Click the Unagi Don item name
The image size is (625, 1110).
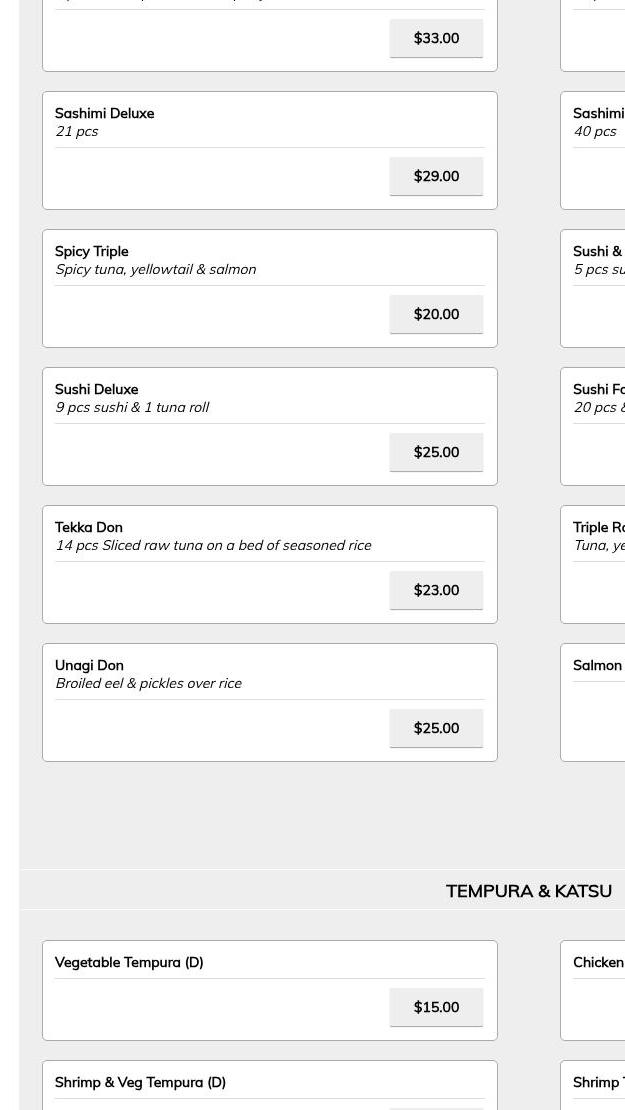(89, 666)
